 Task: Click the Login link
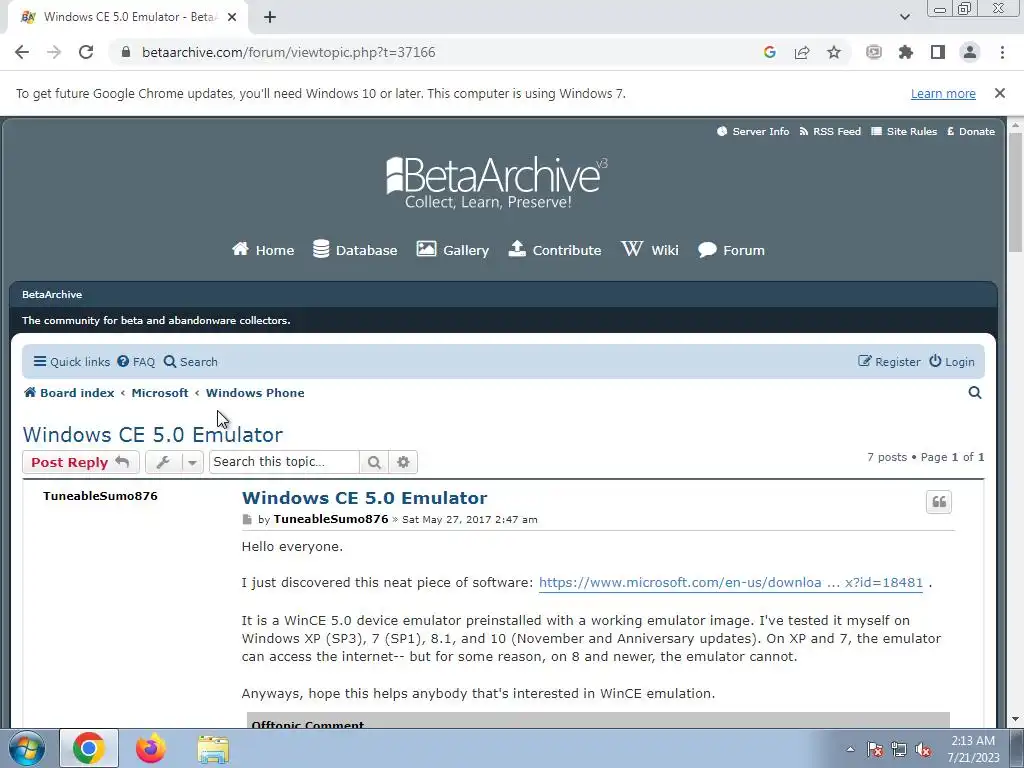point(952,362)
